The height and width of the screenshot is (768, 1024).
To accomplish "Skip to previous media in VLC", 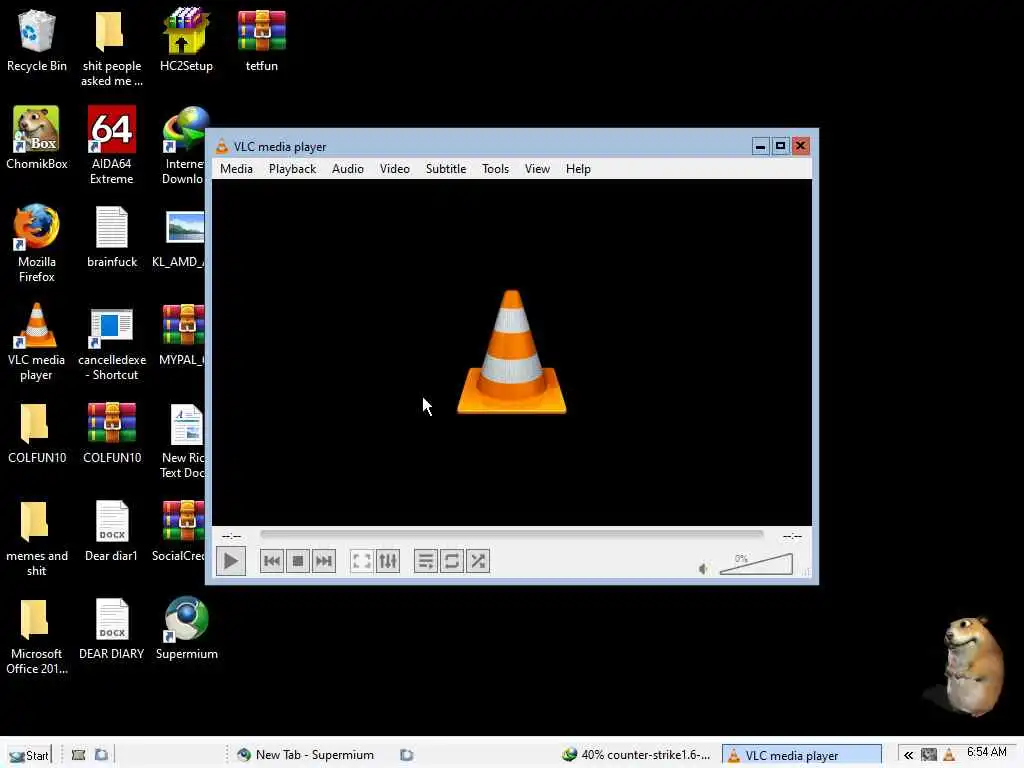I will click(272, 561).
